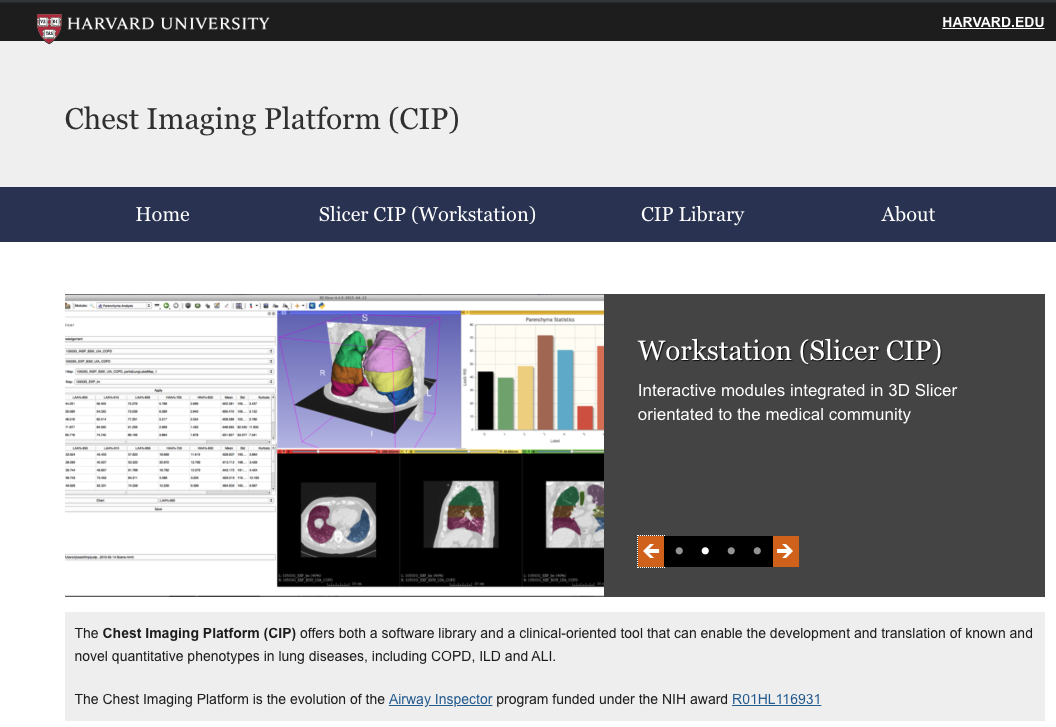Click the green back-arrow module history icon
The width and height of the screenshot is (1056, 727).
pos(166,306)
